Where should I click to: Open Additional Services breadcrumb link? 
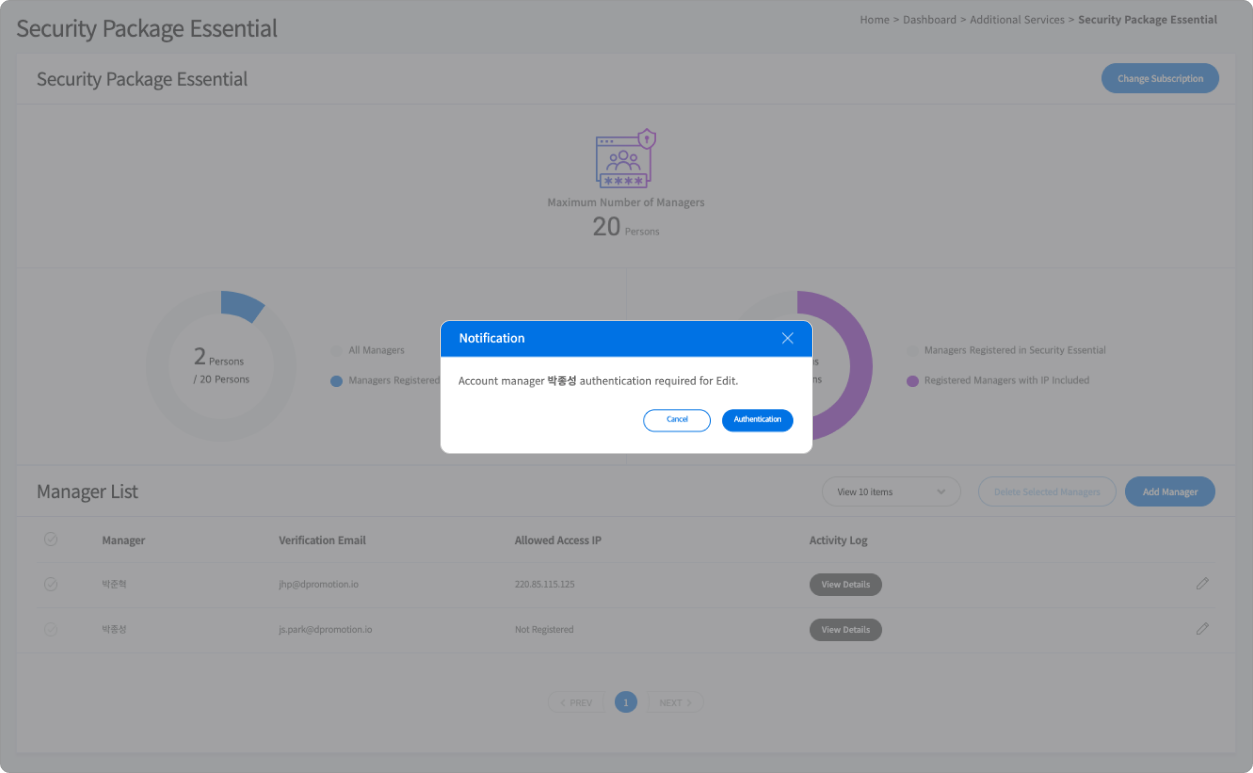click(x=1016, y=20)
